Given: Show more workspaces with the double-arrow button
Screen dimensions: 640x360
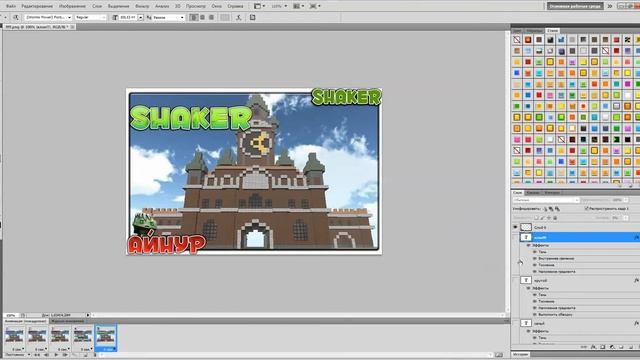Looking at the screenshot, I should 609,6.
